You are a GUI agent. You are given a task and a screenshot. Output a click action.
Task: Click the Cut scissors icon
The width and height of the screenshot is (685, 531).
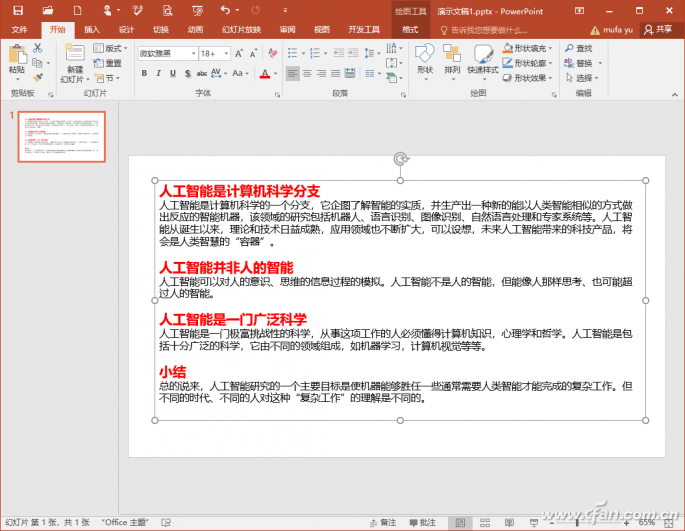pos(38,48)
